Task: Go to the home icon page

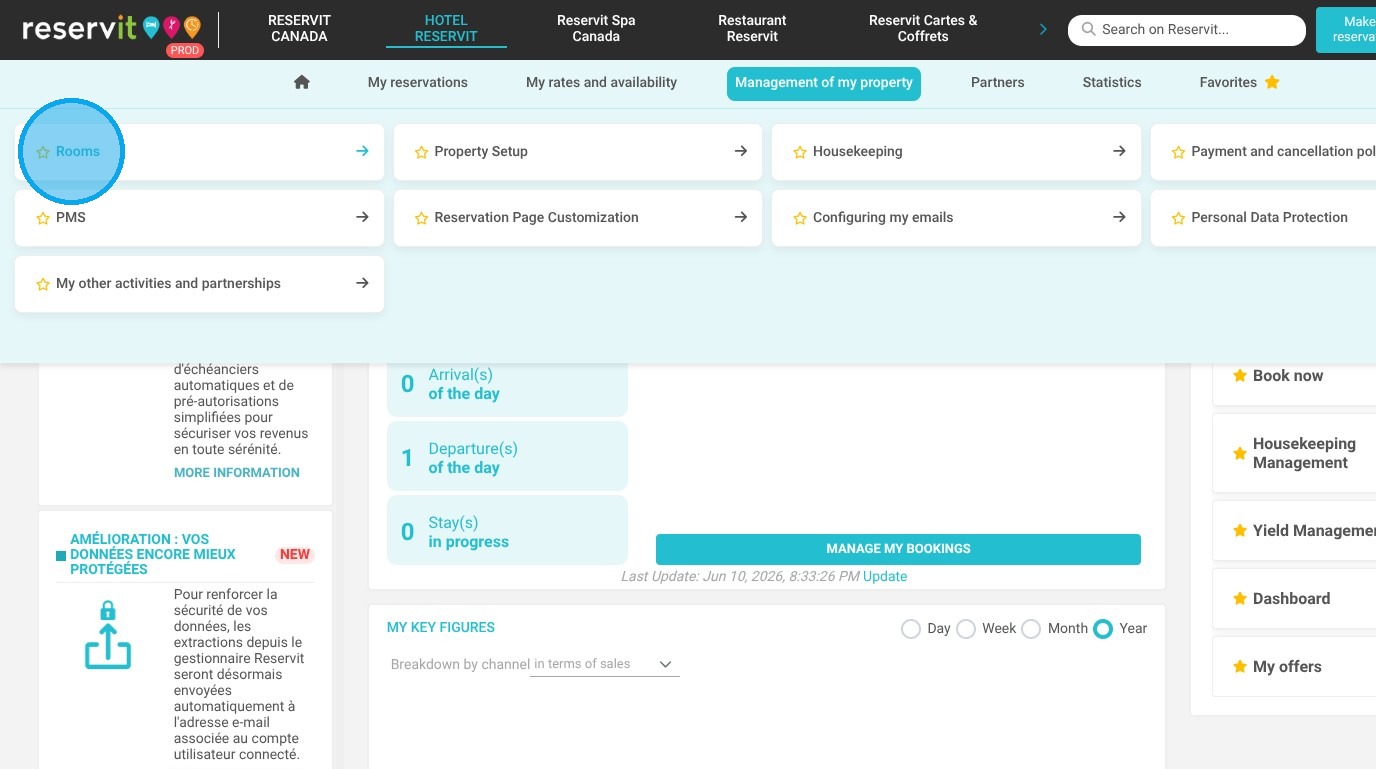Action: (x=302, y=82)
